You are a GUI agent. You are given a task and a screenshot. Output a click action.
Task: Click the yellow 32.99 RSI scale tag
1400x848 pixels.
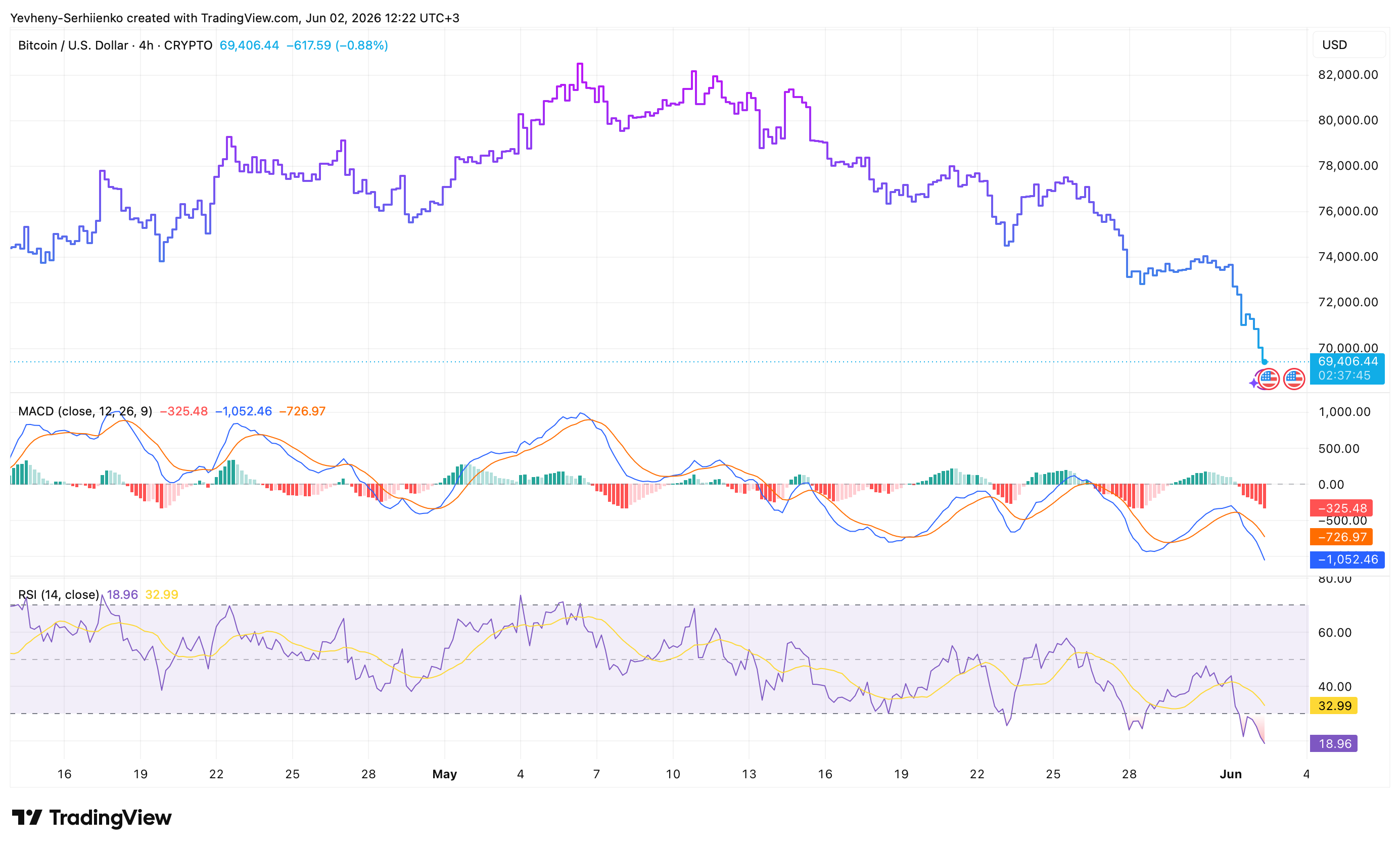(x=1334, y=705)
